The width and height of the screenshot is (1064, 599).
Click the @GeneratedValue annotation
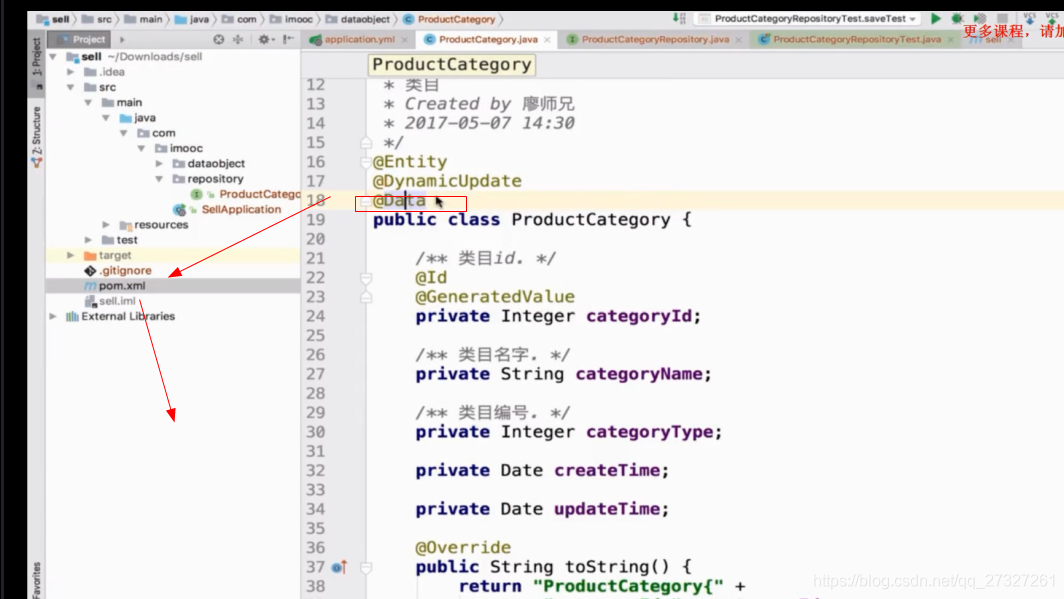(495, 296)
